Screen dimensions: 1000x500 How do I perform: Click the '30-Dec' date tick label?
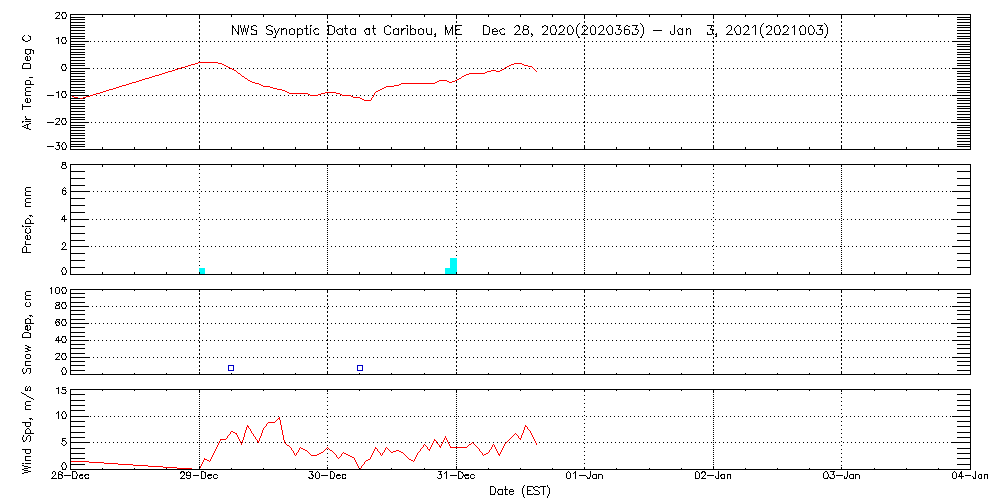click(328, 477)
